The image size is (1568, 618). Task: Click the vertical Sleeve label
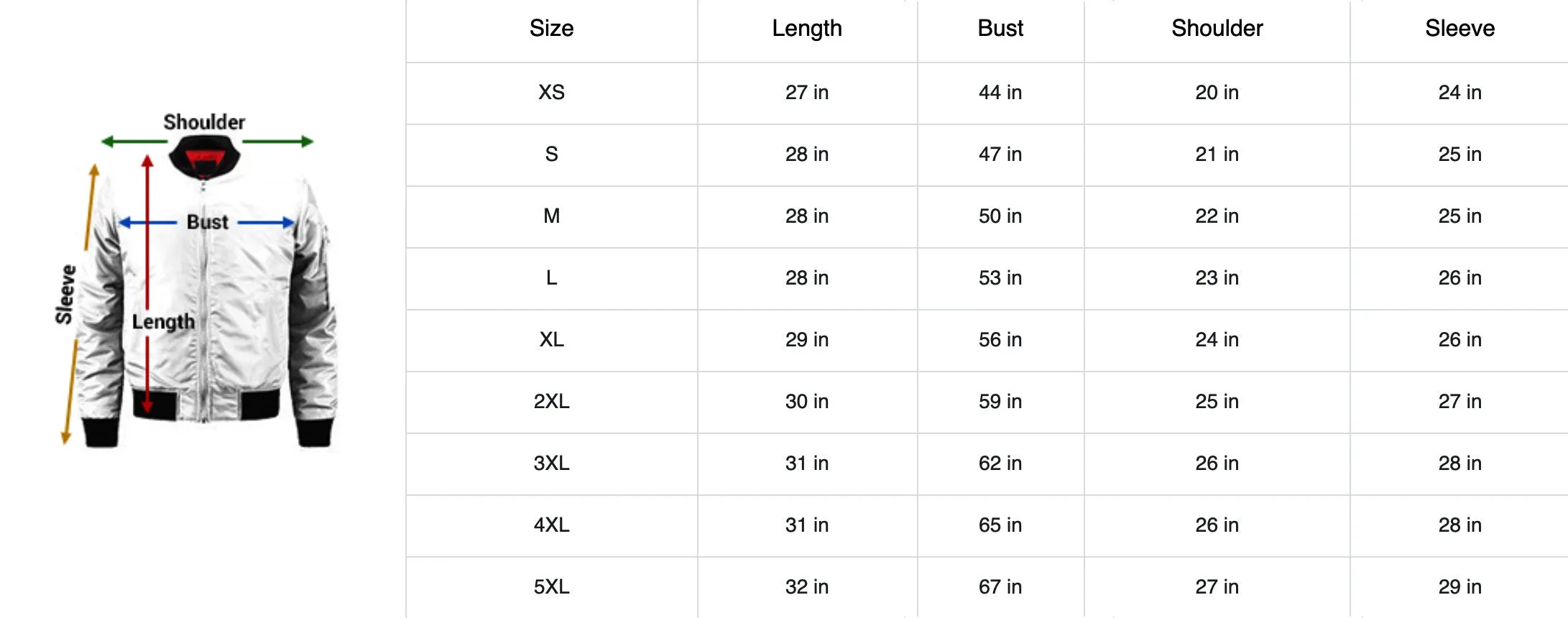click(x=65, y=295)
